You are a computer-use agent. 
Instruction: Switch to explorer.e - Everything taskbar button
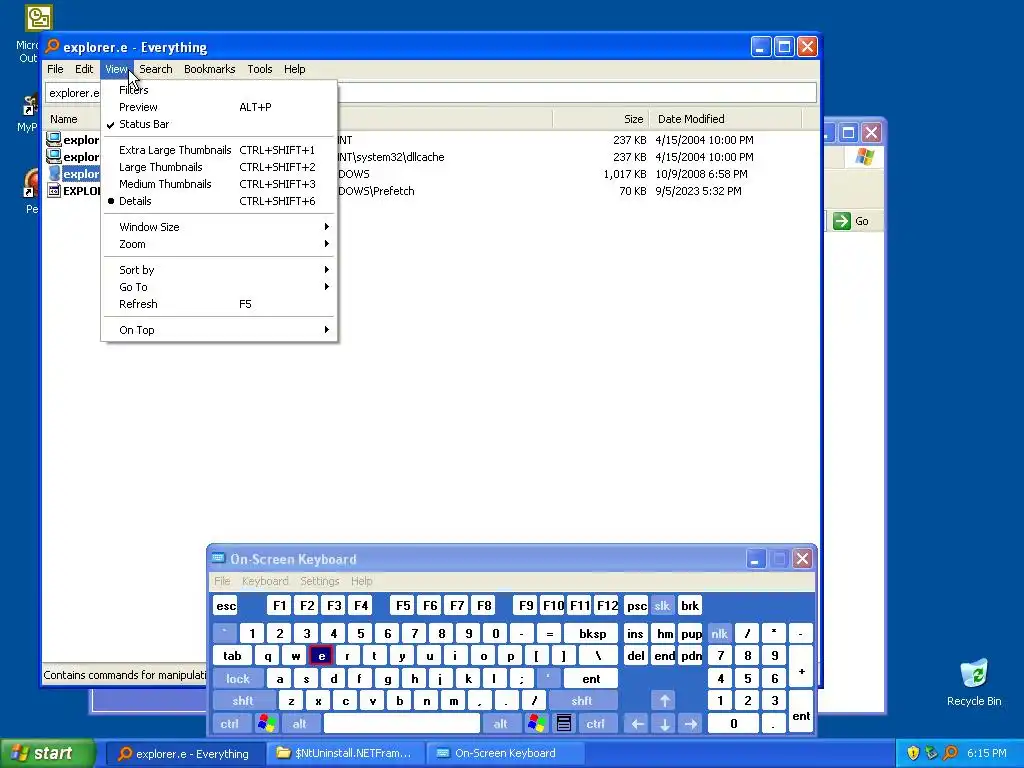click(184, 754)
